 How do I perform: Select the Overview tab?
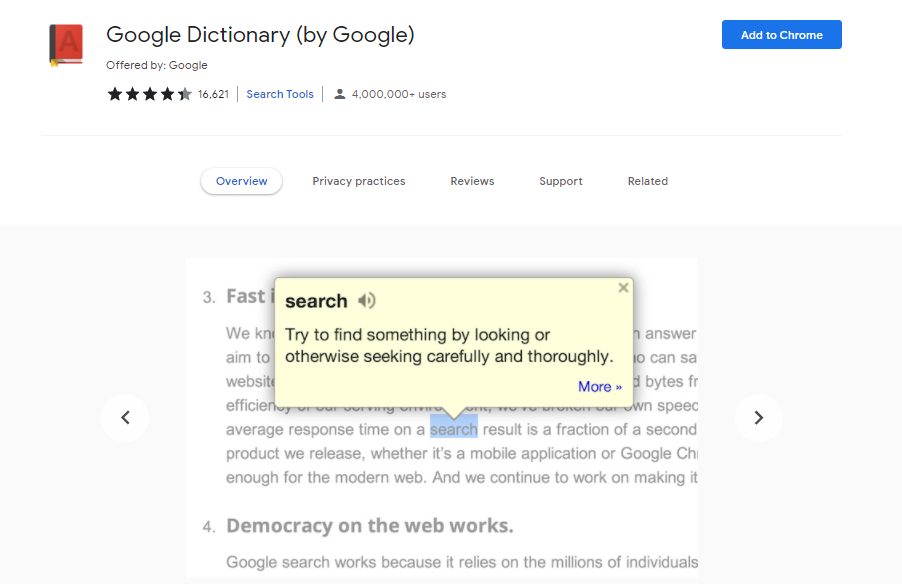(x=242, y=181)
